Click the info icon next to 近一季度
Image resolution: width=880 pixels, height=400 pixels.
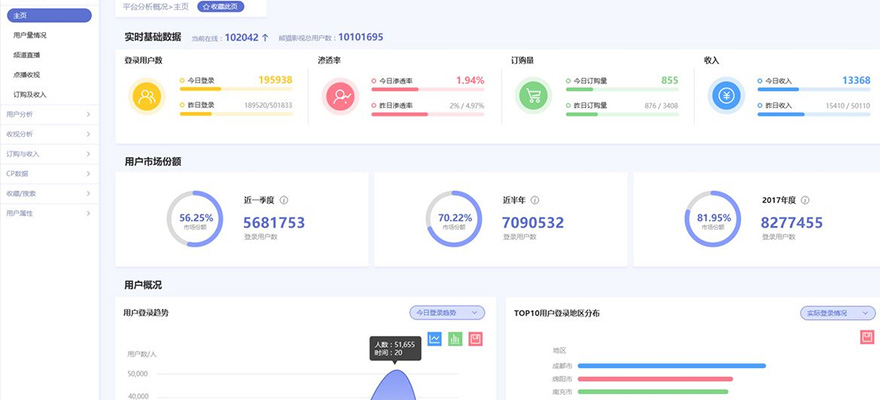(284, 200)
